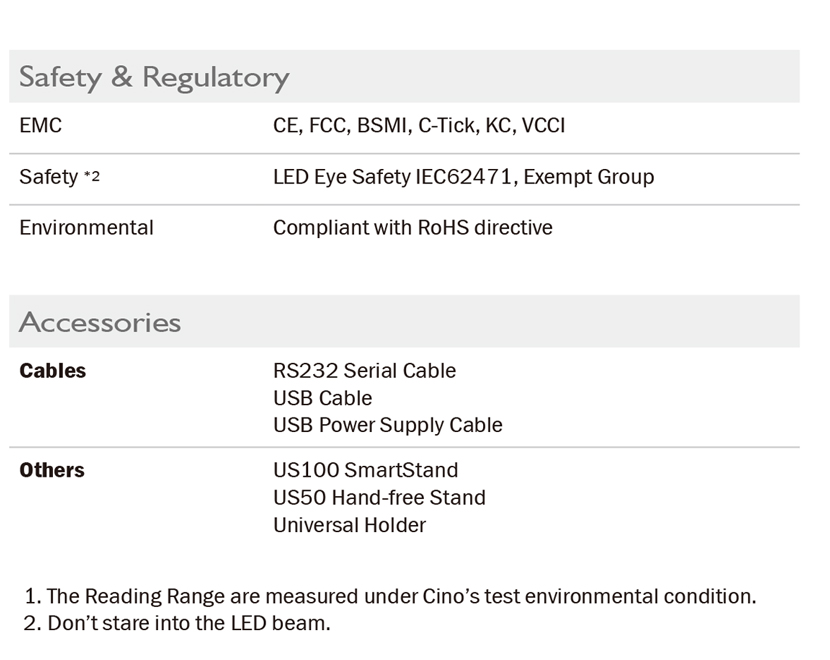Click the Environmental row label
This screenshot has width=830, height=660.
click(87, 228)
